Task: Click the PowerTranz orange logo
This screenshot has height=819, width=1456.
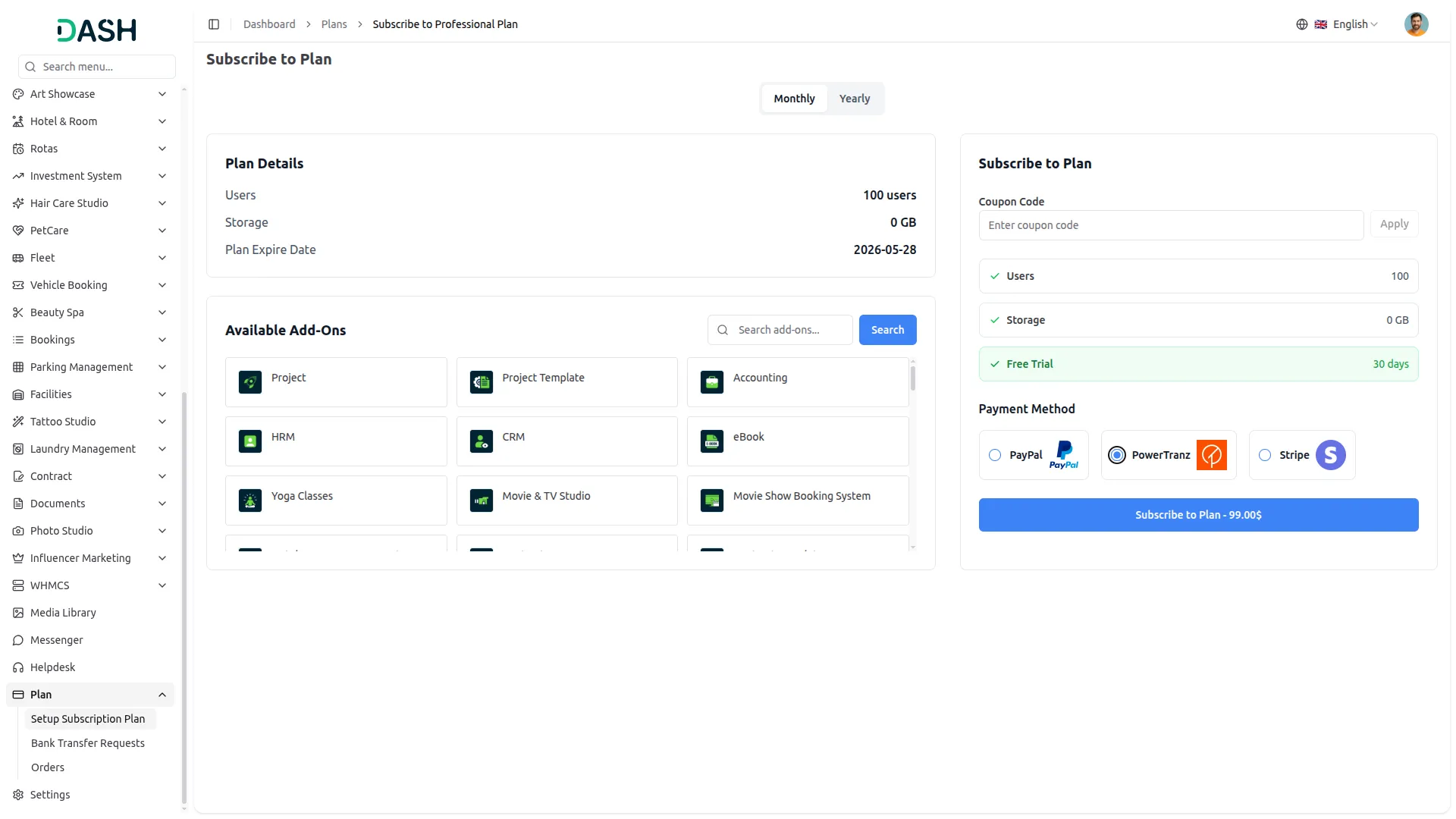Action: pos(1212,455)
